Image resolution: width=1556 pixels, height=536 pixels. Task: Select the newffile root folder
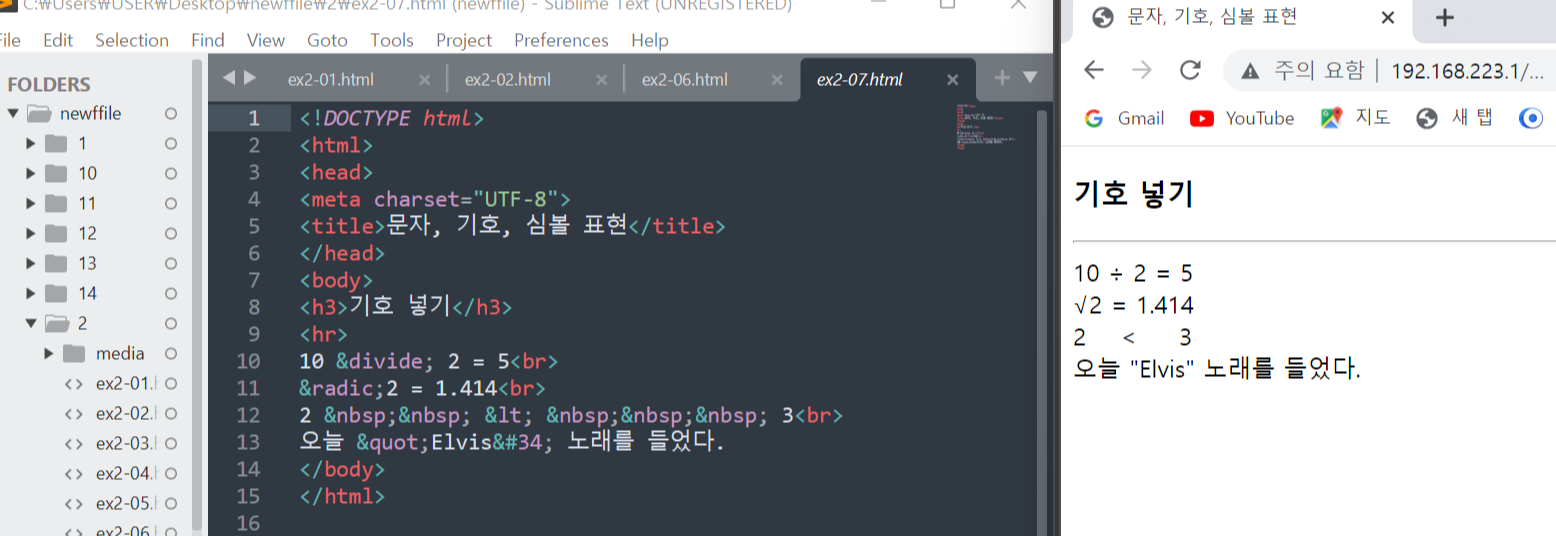coord(89,114)
